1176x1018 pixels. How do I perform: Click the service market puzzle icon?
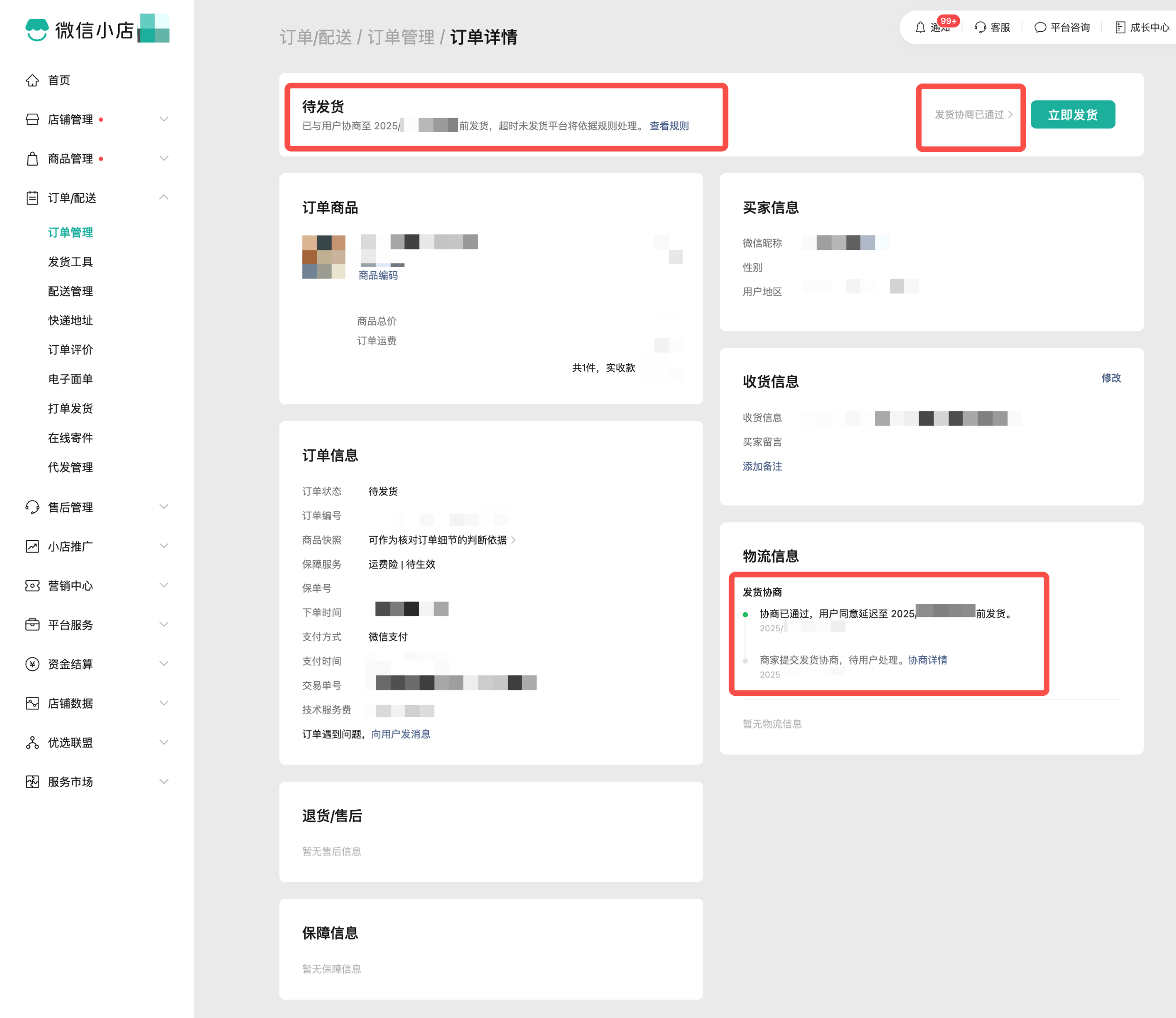32,782
